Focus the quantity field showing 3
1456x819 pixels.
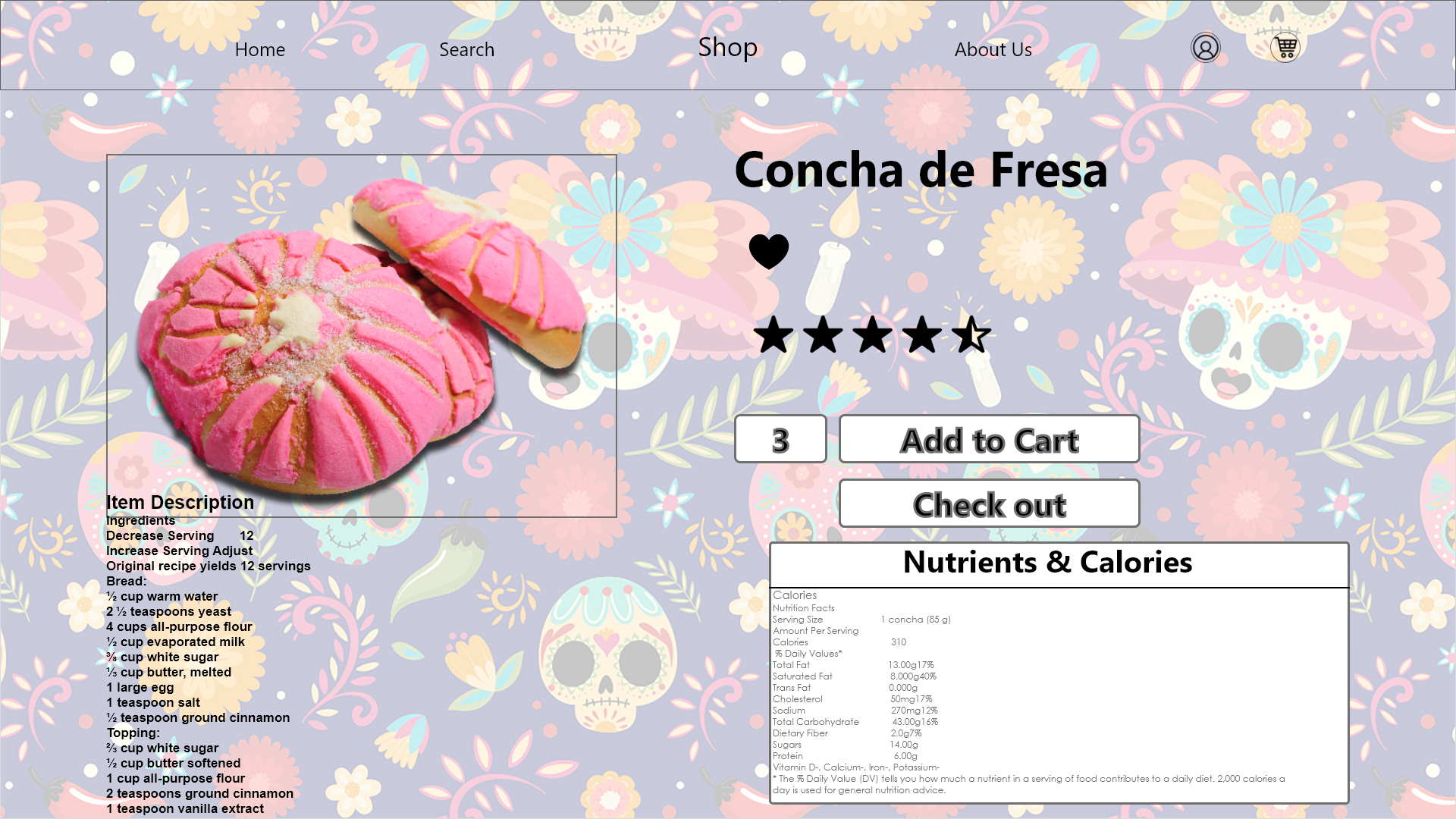(x=780, y=439)
